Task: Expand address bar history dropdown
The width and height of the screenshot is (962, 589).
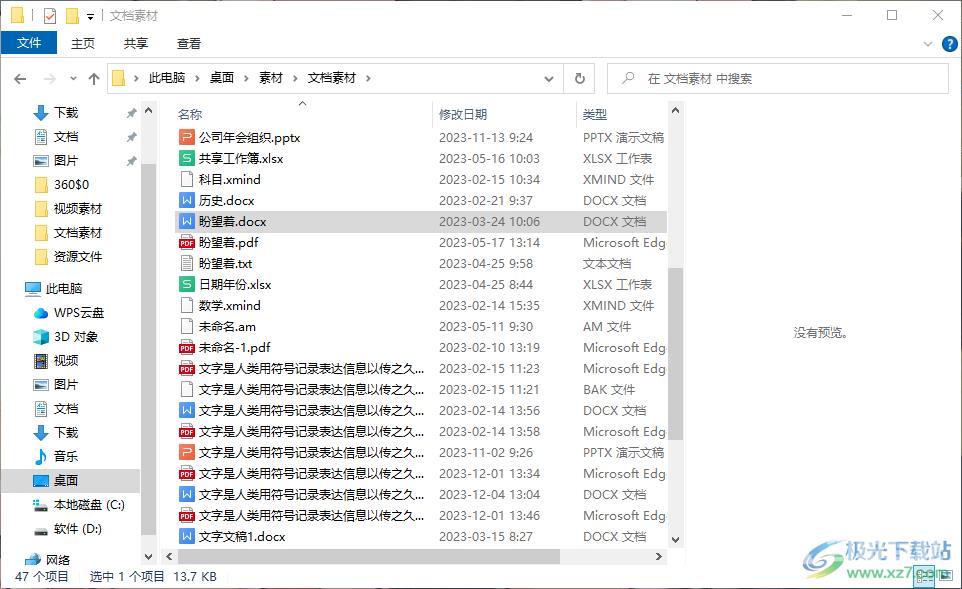Action: tap(548, 79)
